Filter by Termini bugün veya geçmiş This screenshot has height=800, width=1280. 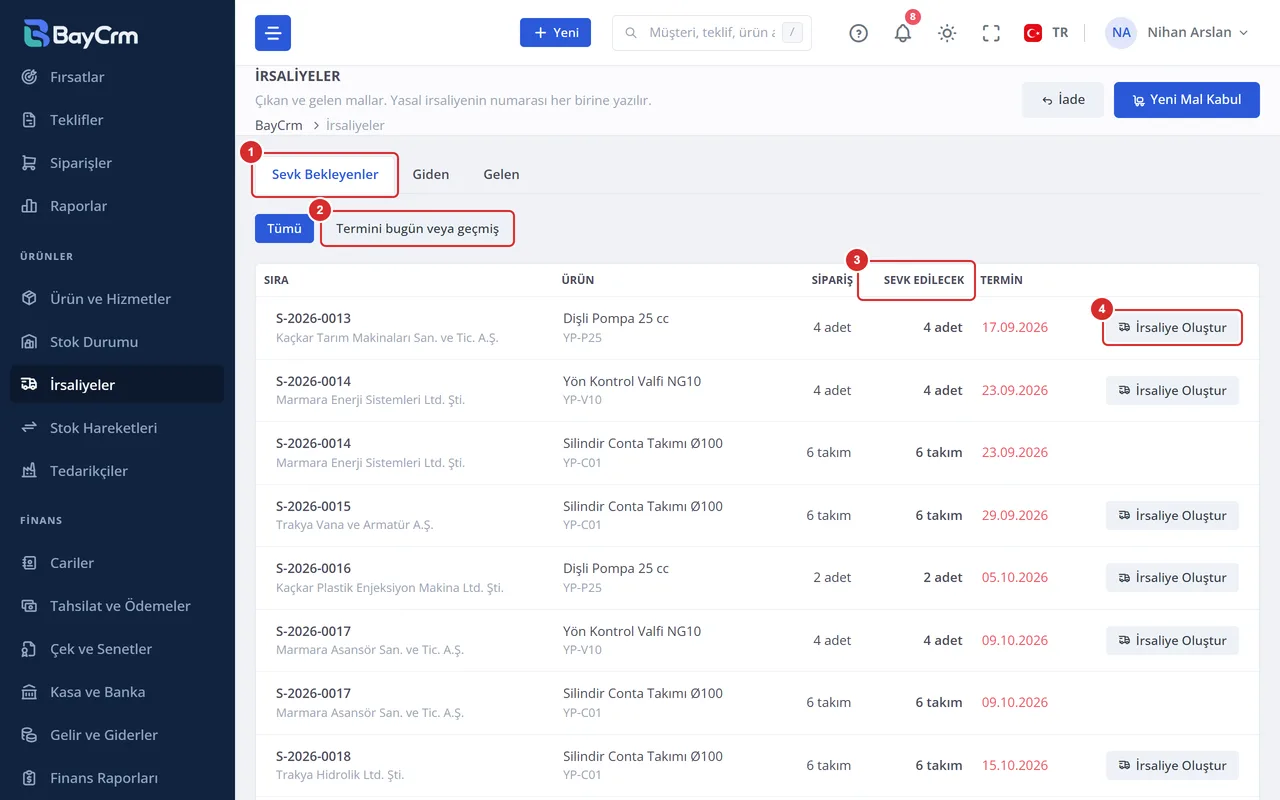click(417, 229)
